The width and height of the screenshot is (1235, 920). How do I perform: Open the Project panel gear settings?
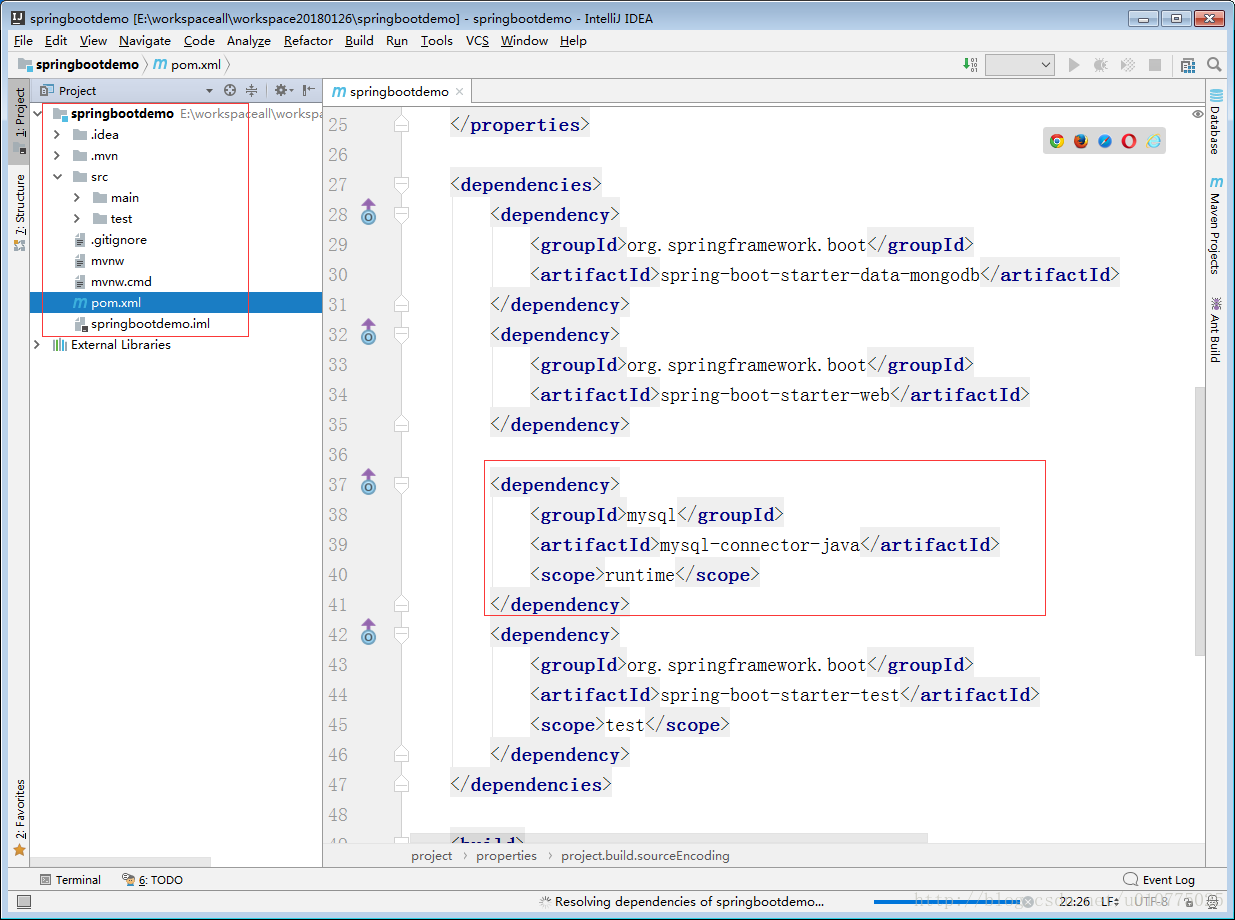(283, 90)
